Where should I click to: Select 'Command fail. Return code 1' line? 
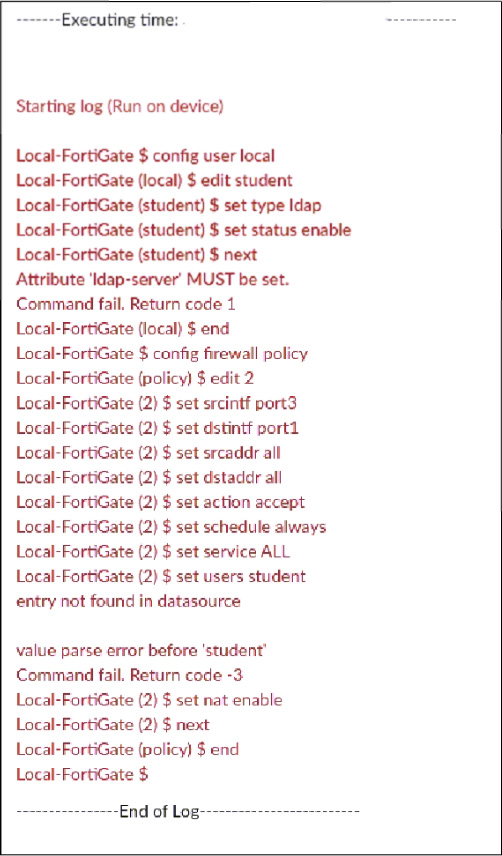coord(126,304)
